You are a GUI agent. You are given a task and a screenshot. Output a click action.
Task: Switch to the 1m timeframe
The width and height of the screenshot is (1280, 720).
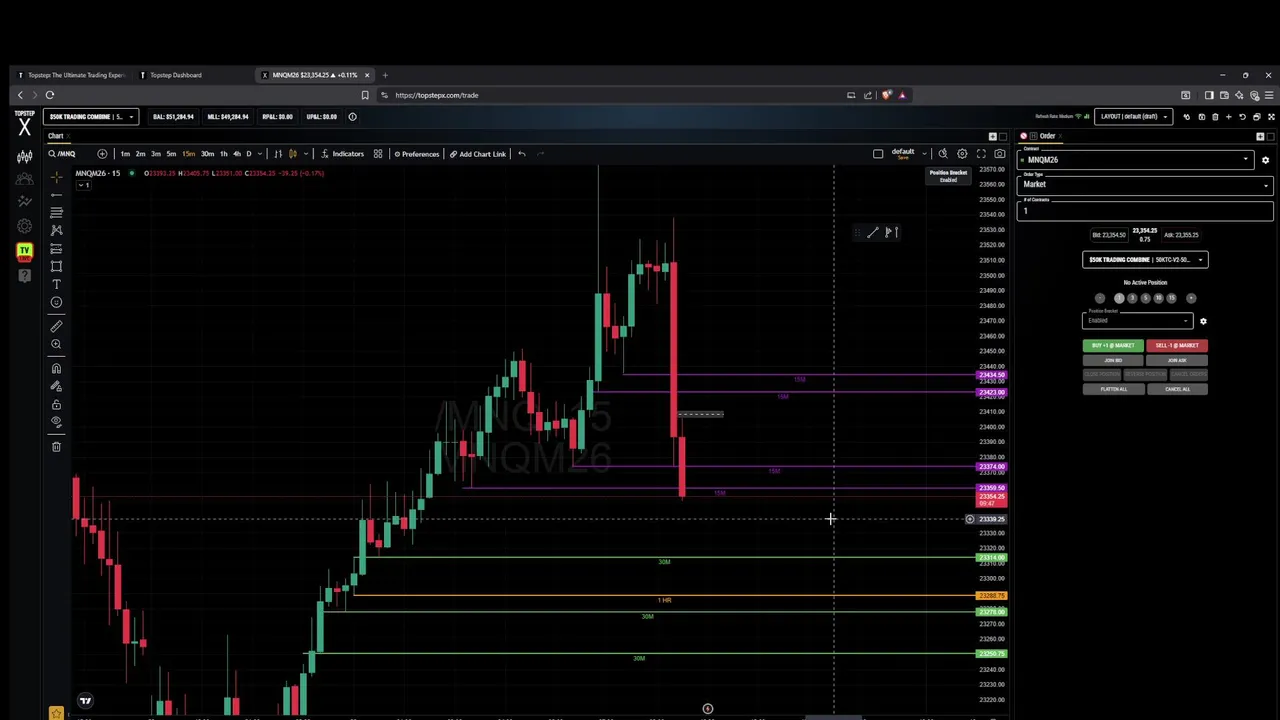point(125,154)
